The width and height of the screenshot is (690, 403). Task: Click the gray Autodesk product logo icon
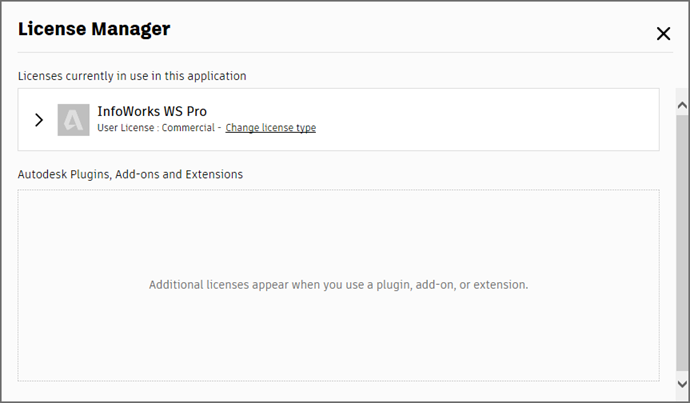[73, 120]
